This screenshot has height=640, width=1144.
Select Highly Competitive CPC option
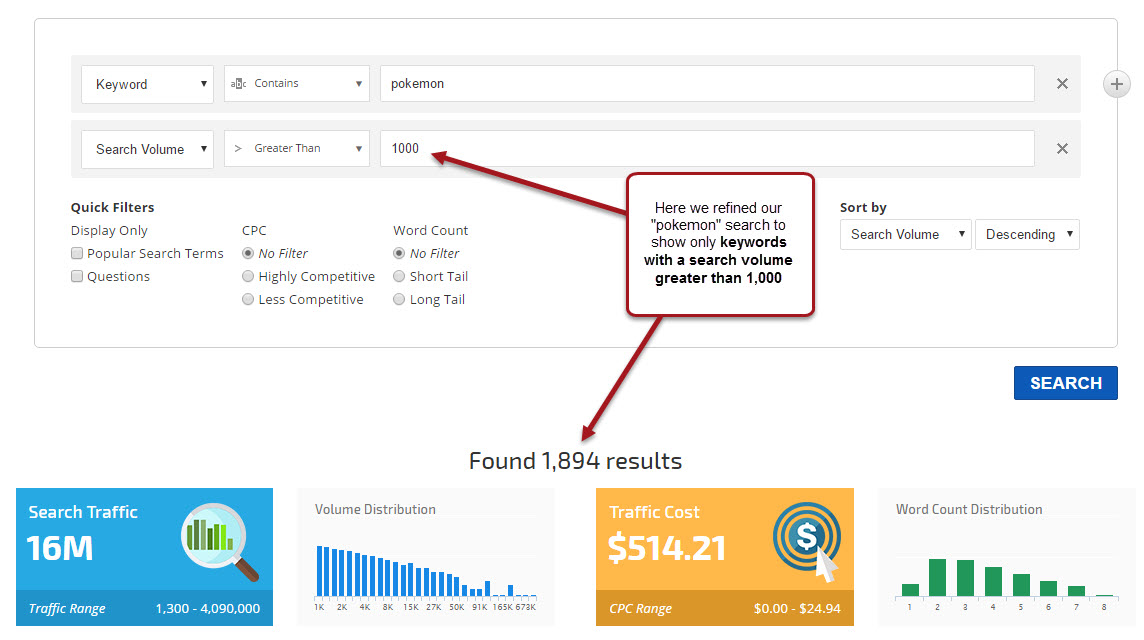pyautogui.click(x=248, y=277)
